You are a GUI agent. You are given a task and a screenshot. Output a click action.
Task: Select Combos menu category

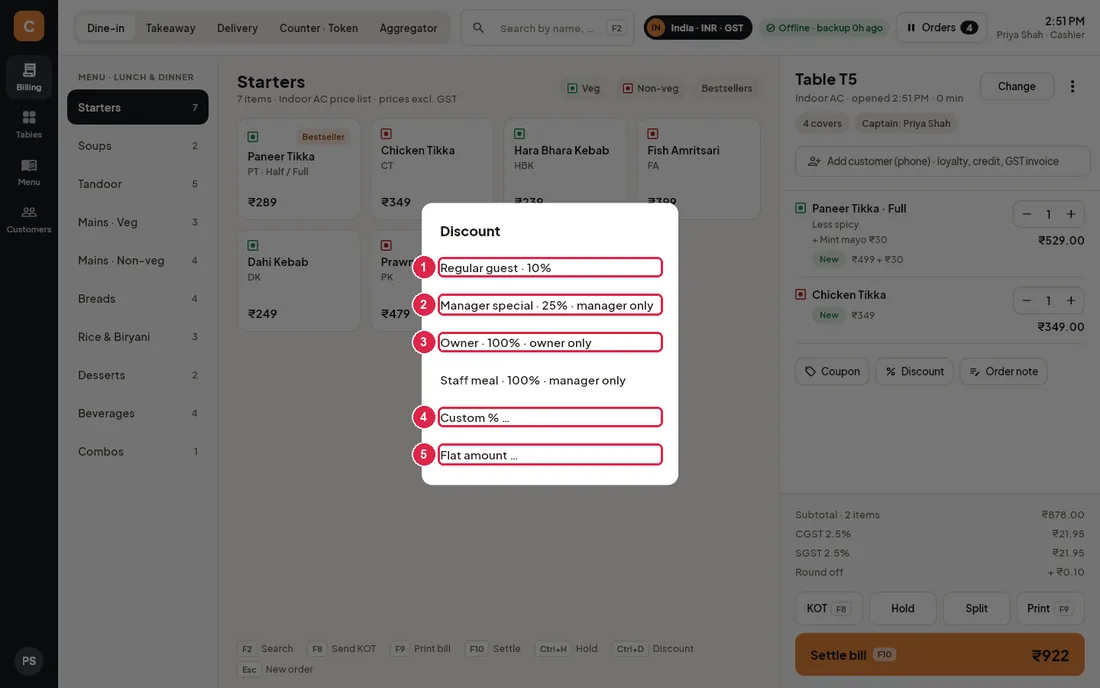click(138, 452)
